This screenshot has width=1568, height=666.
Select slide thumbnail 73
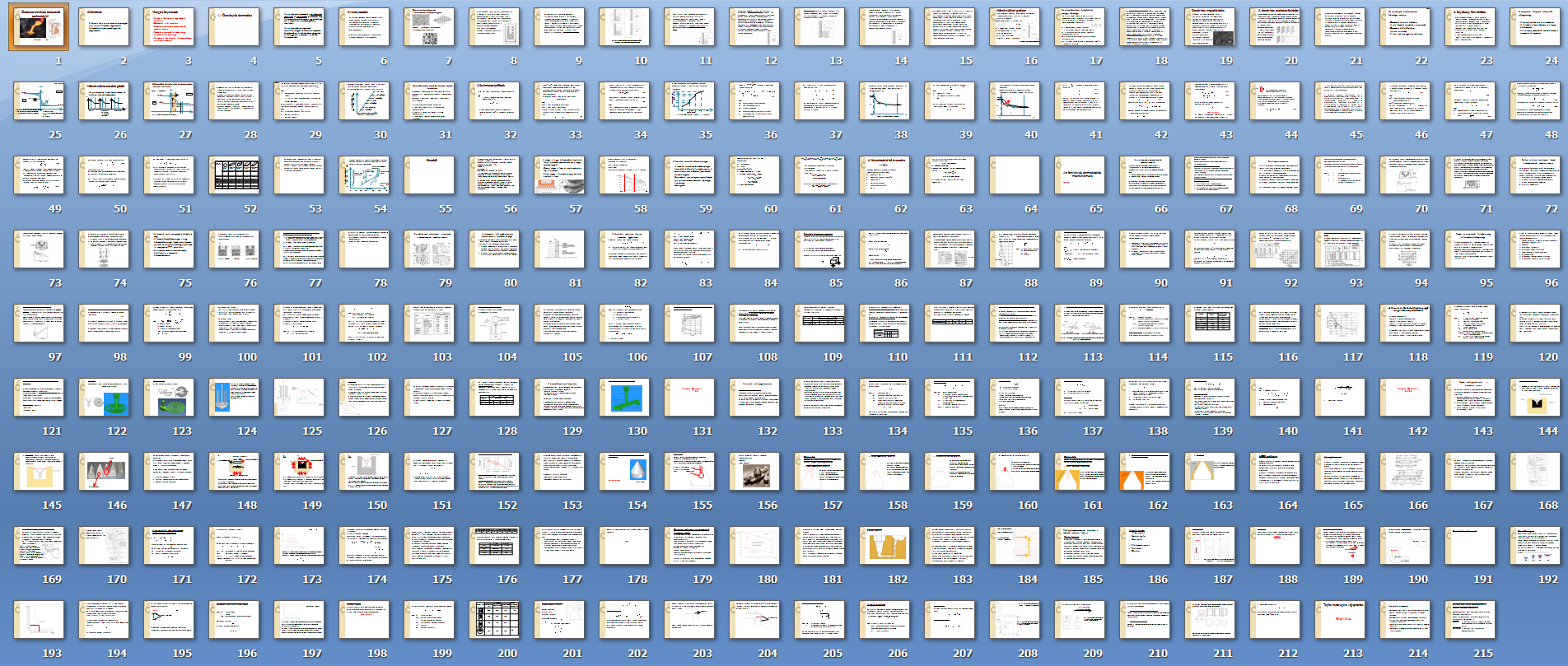39,249
